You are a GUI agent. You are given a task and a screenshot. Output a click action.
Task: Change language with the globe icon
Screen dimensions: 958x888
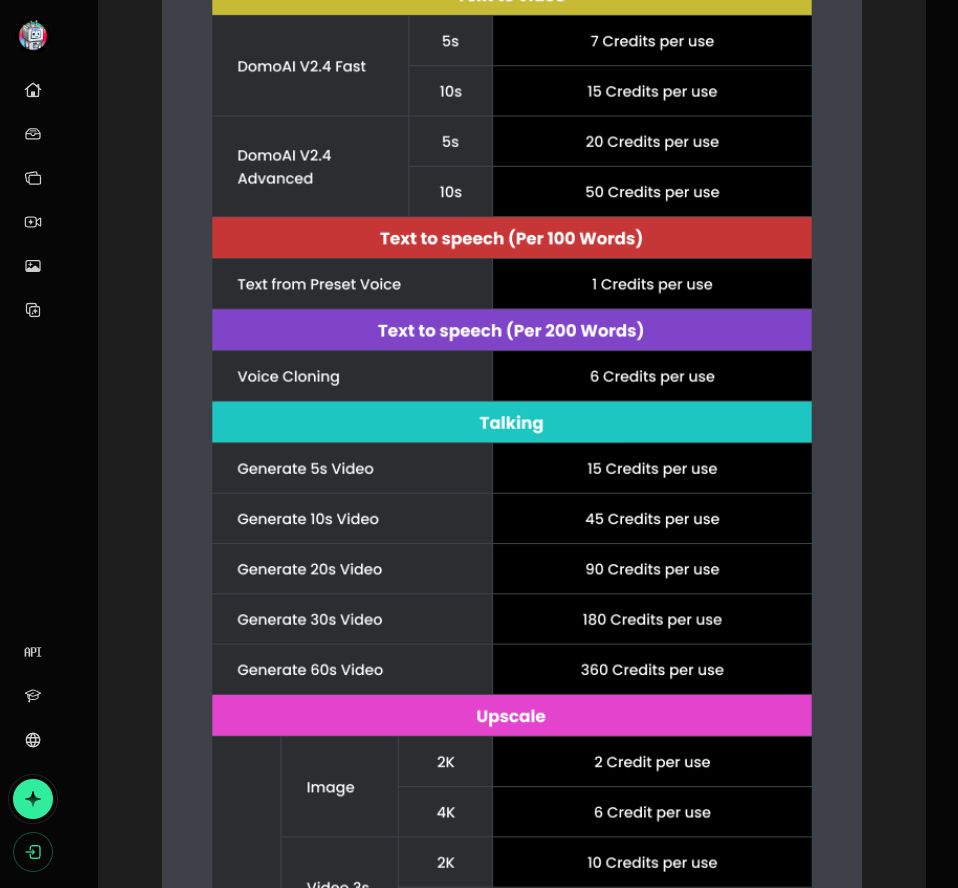(x=33, y=740)
